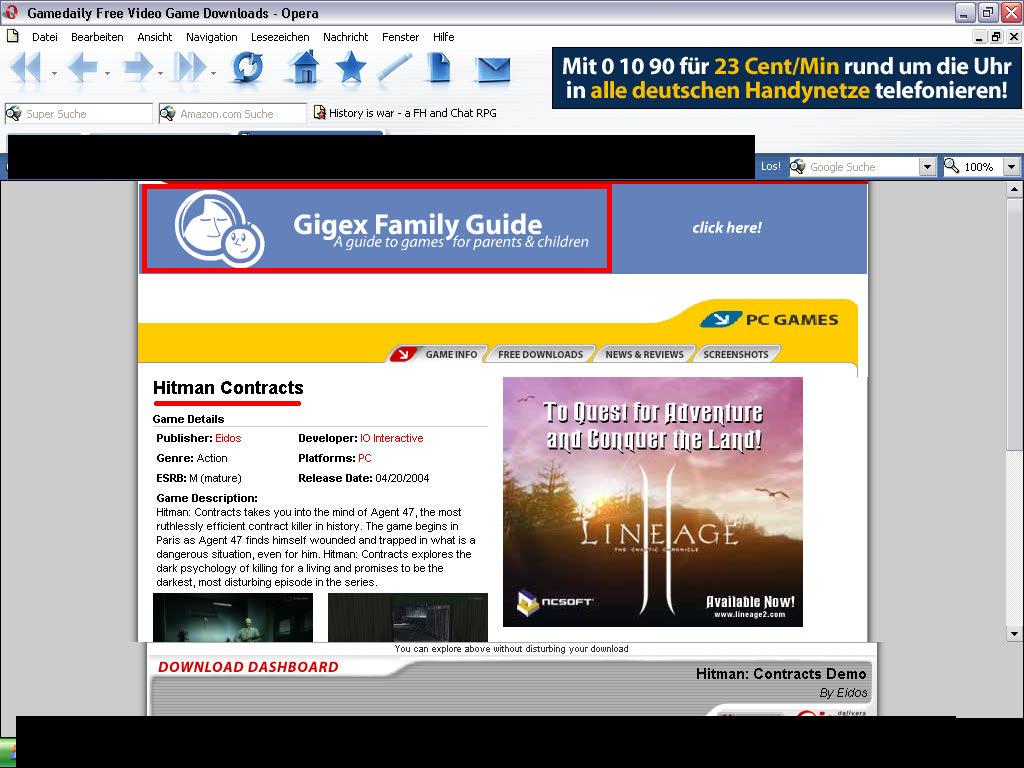Go back with the Back arrow
Screen dimensions: 1024x768
(82, 67)
